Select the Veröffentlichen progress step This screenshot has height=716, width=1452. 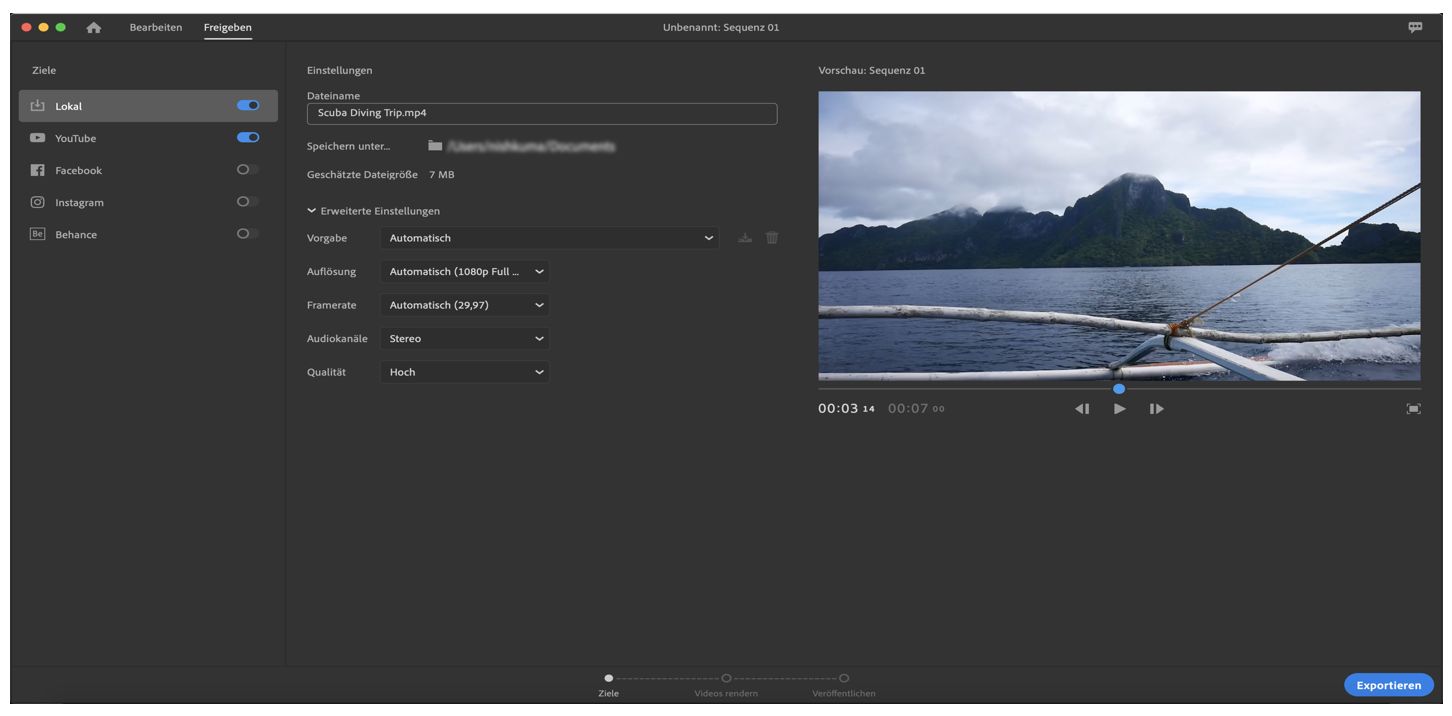click(x=844, y=686)
